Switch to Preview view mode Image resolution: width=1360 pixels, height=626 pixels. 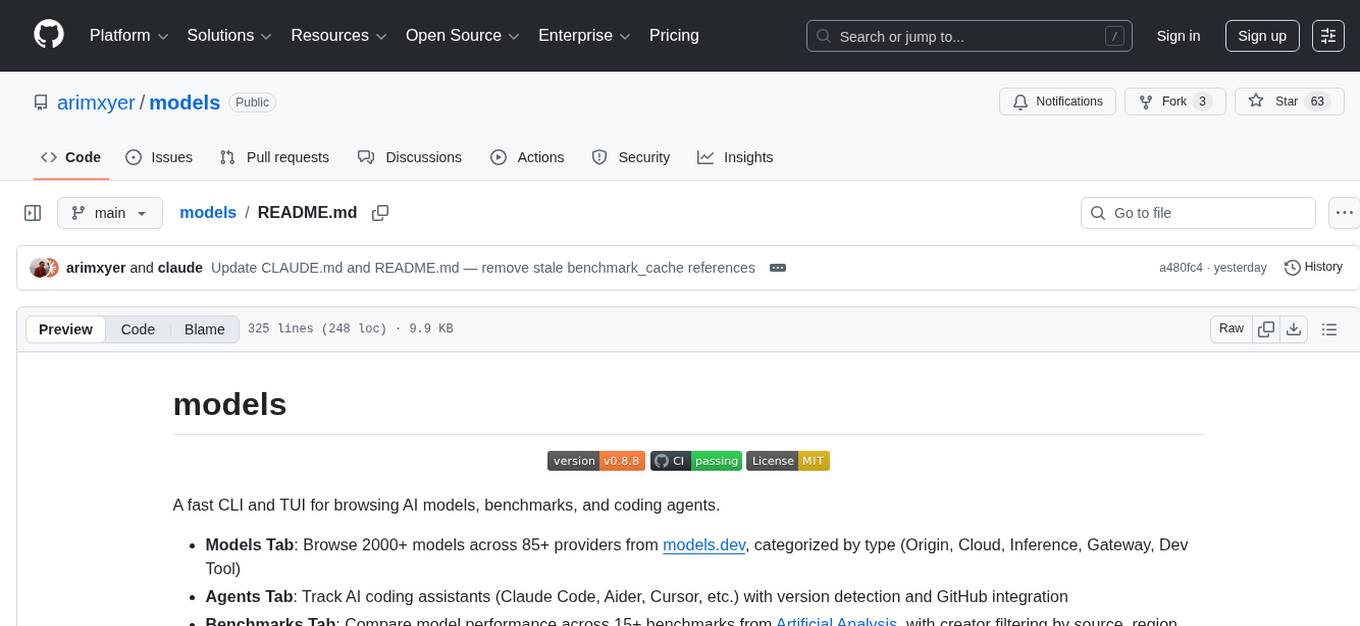click(x=66, y=329)
